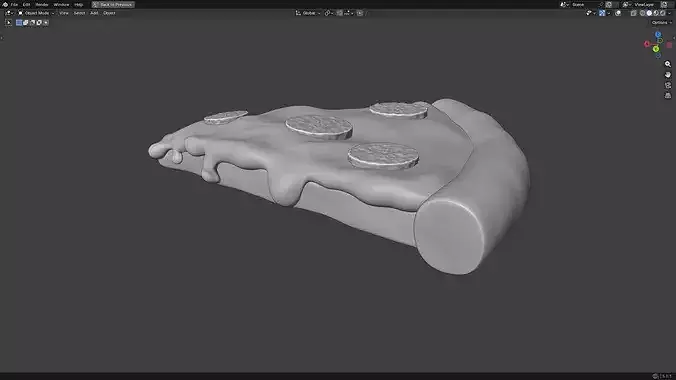Click the Back to Previous button
The height and width of the screenshot is (380, 676).
(x=113, y=4)
